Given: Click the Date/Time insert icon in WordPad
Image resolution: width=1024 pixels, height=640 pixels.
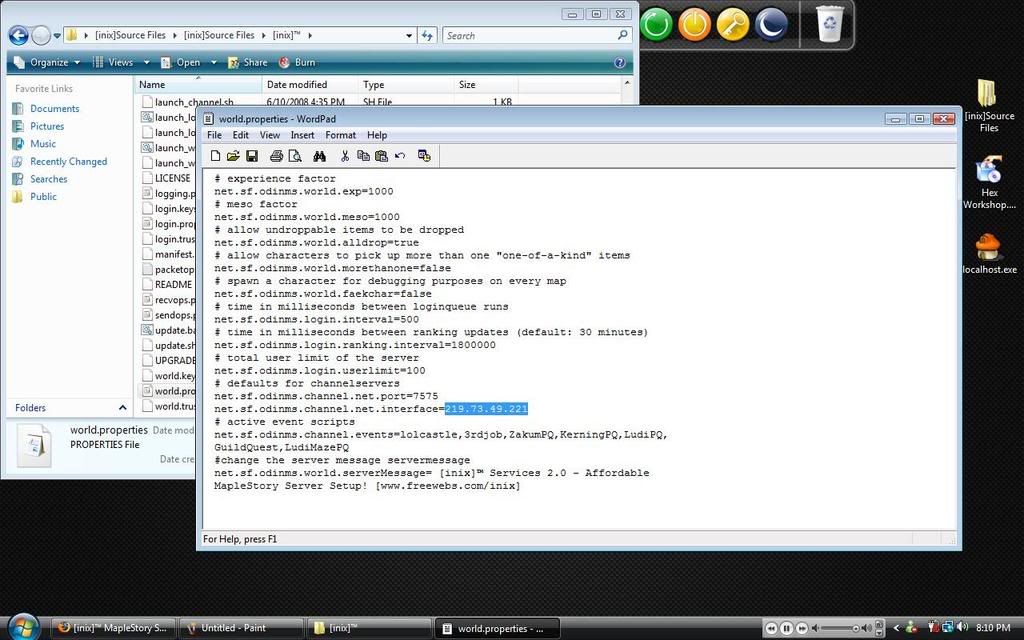Looking at the screenshot, I should (424, 155).
